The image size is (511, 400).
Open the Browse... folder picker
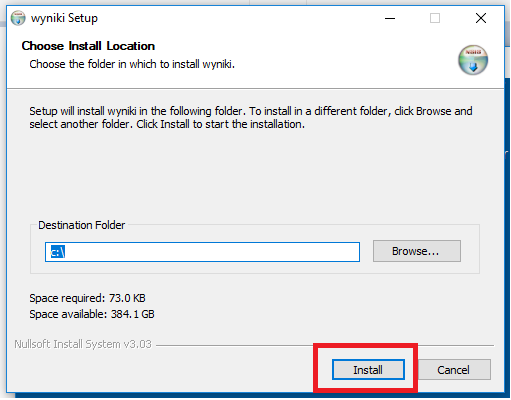(x=417, y=251)
